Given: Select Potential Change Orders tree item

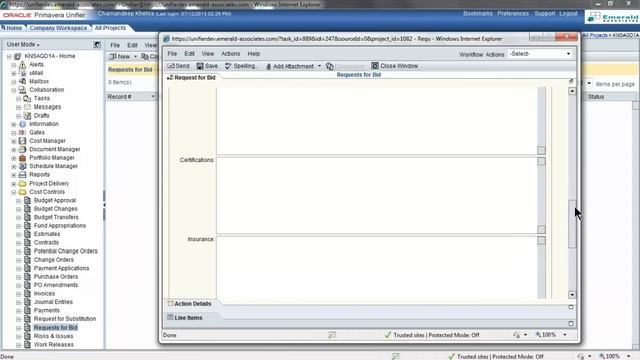Looking at the screenshot, I should coord(66,251).
